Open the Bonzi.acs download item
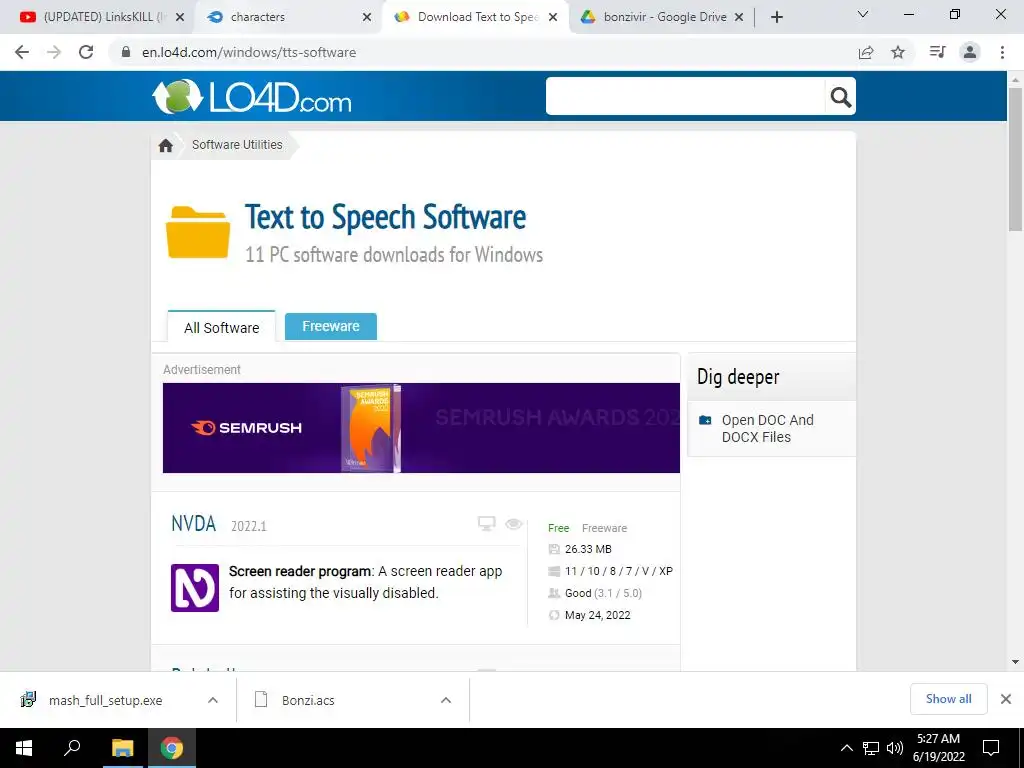This screenshot has height=768, width=1024. pyautogui.click(x=308, y=700)
